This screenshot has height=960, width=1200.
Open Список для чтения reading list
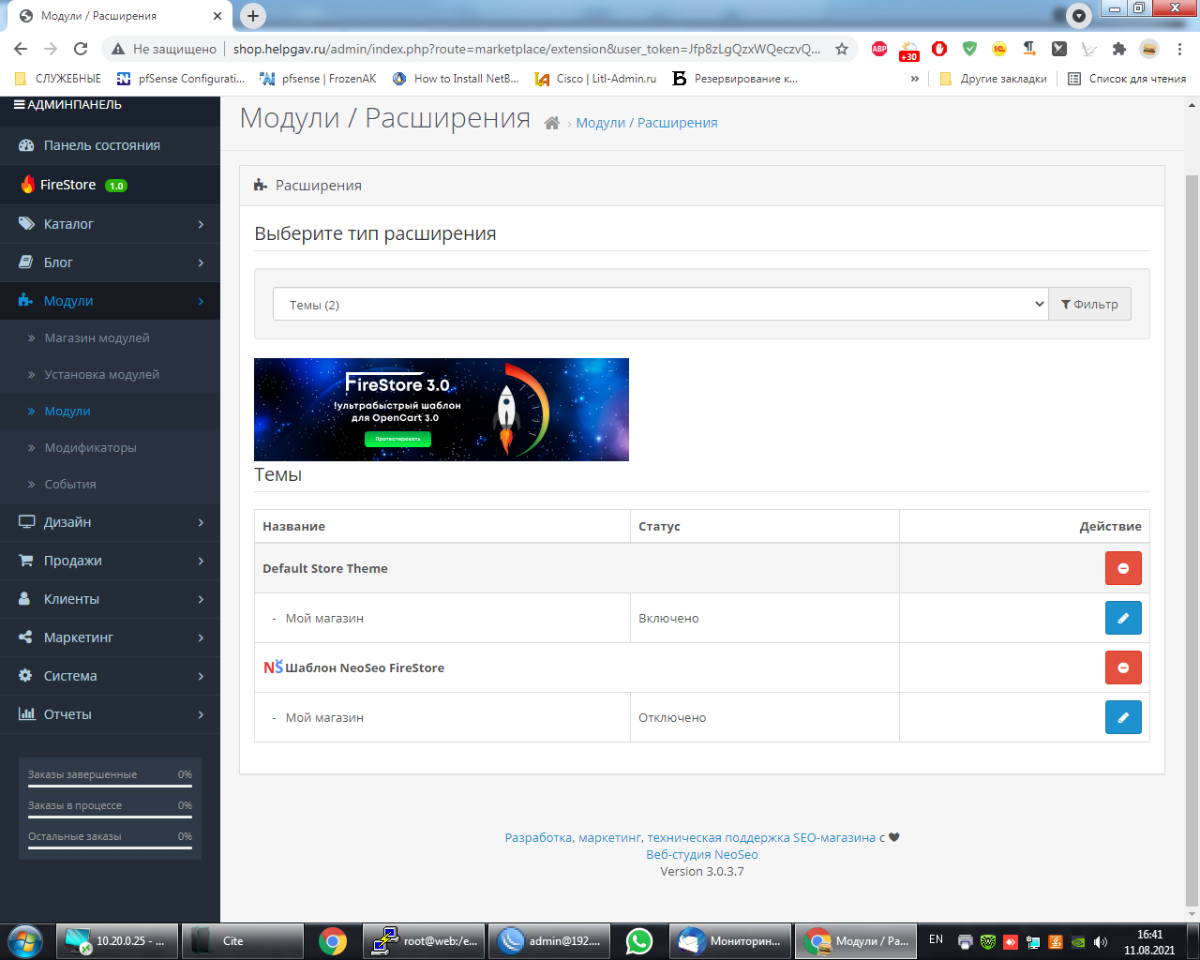tap(1127, 78)
